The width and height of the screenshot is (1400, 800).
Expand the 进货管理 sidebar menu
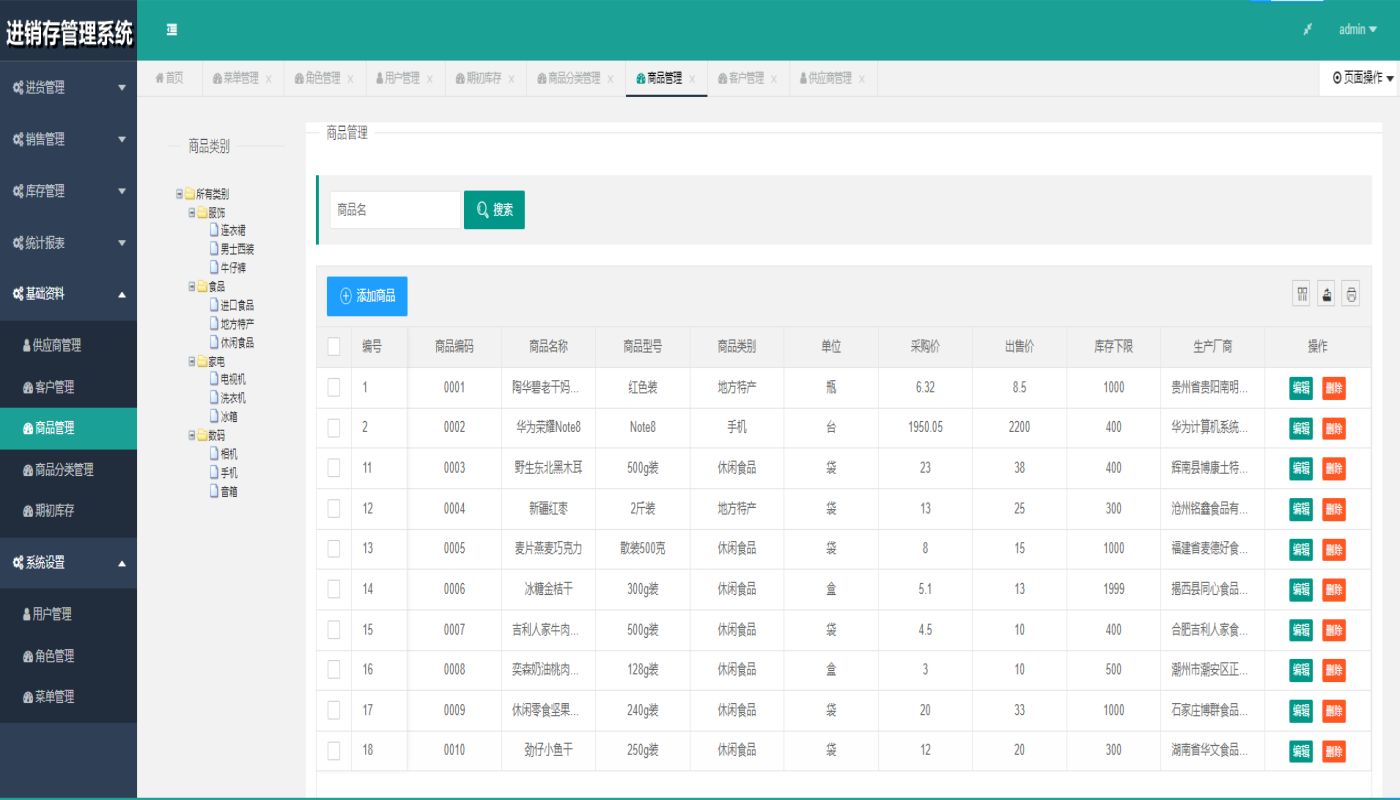click(x=68, y=88)
